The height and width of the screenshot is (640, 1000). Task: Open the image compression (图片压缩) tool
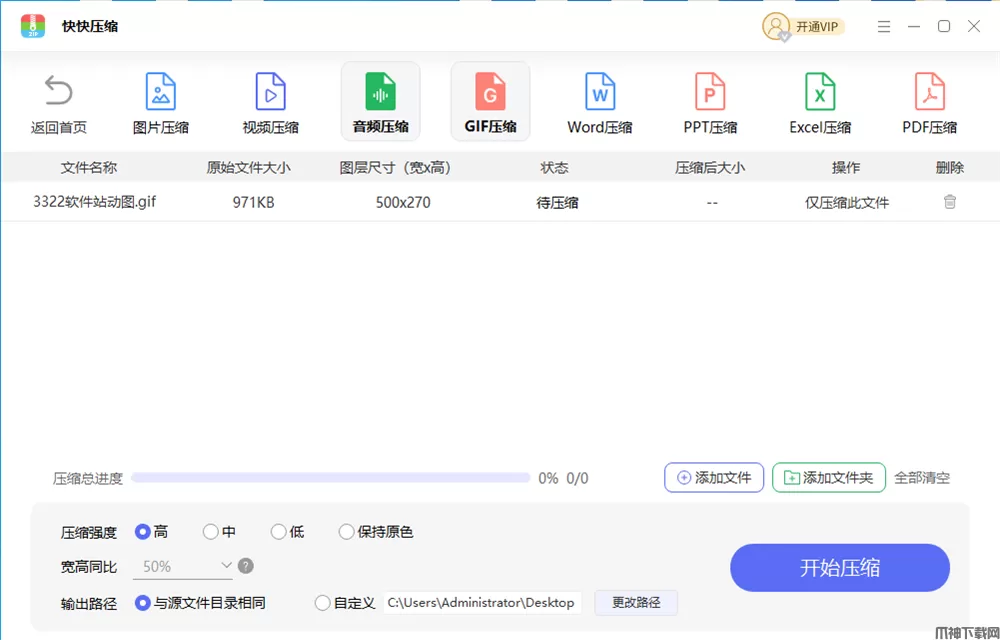point(160,92)
